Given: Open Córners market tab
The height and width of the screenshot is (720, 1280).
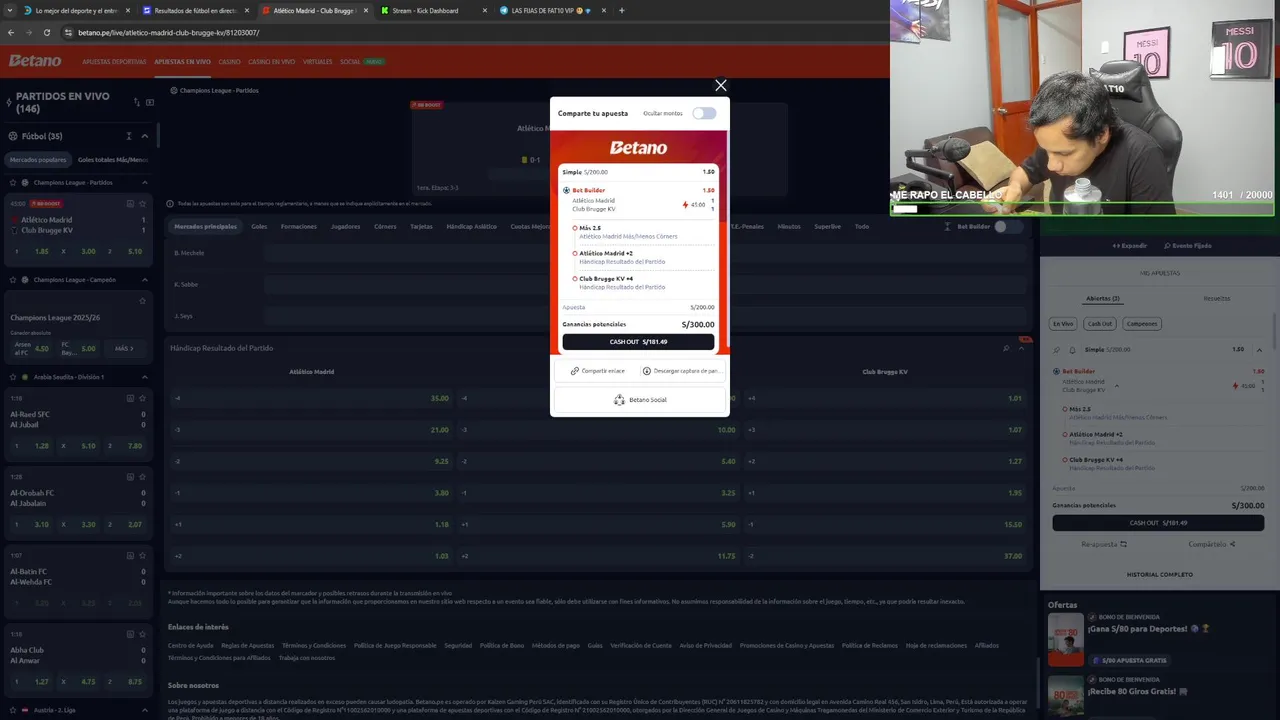Looking at the screenshot, I should pos(385,227).
